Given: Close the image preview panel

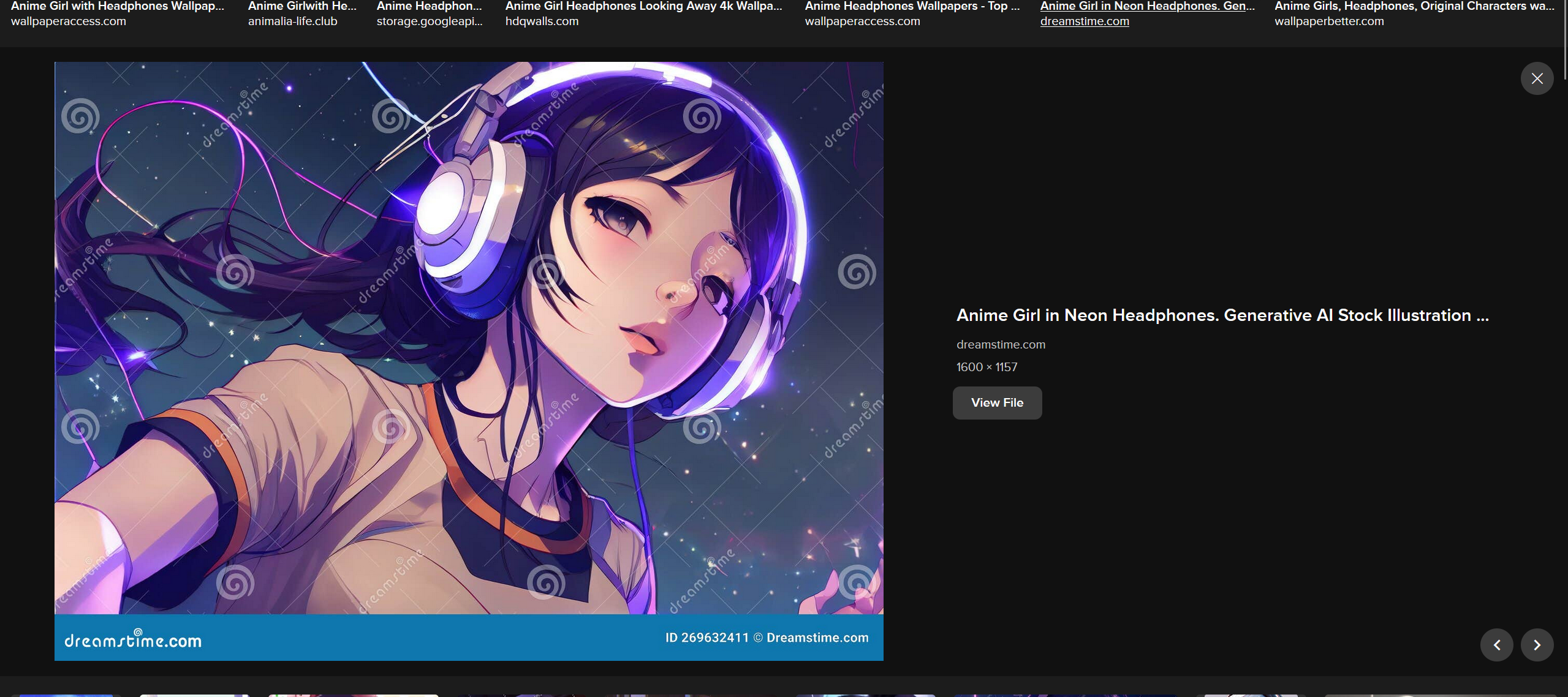Looking at the screenshot, I should point(1537,78).
